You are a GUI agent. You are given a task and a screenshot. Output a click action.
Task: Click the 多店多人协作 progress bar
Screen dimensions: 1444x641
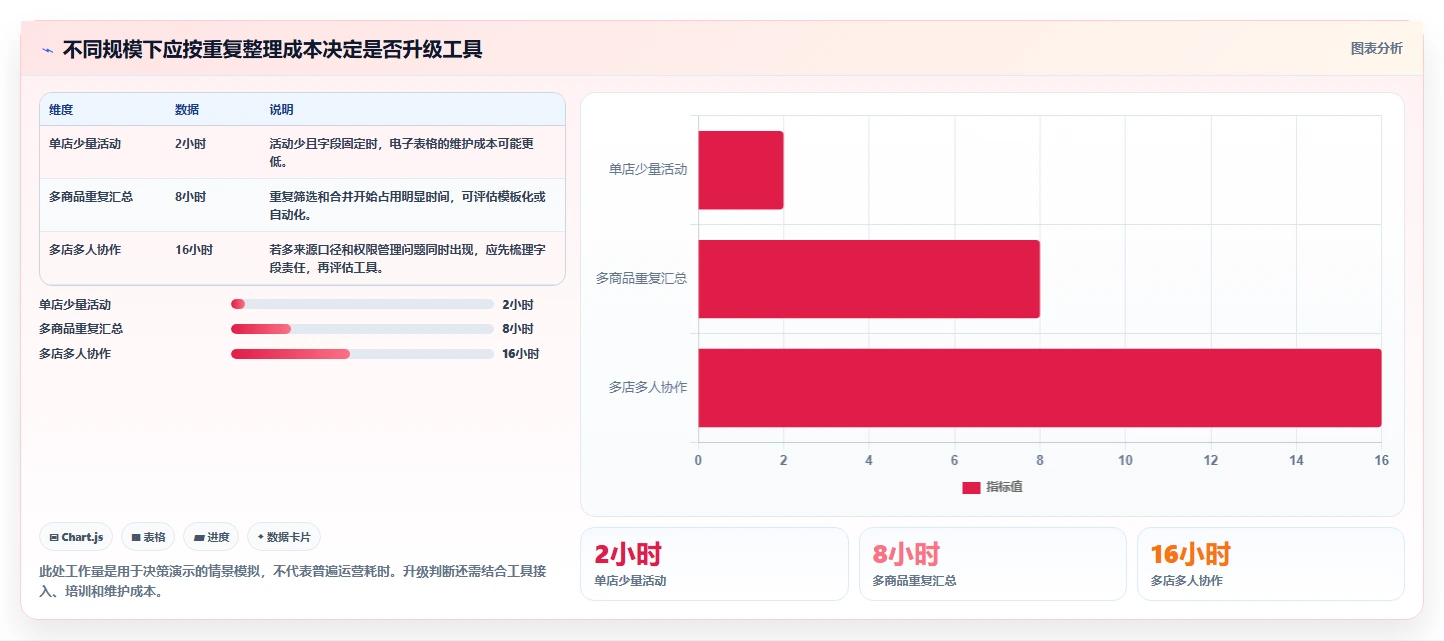[362, 353]
